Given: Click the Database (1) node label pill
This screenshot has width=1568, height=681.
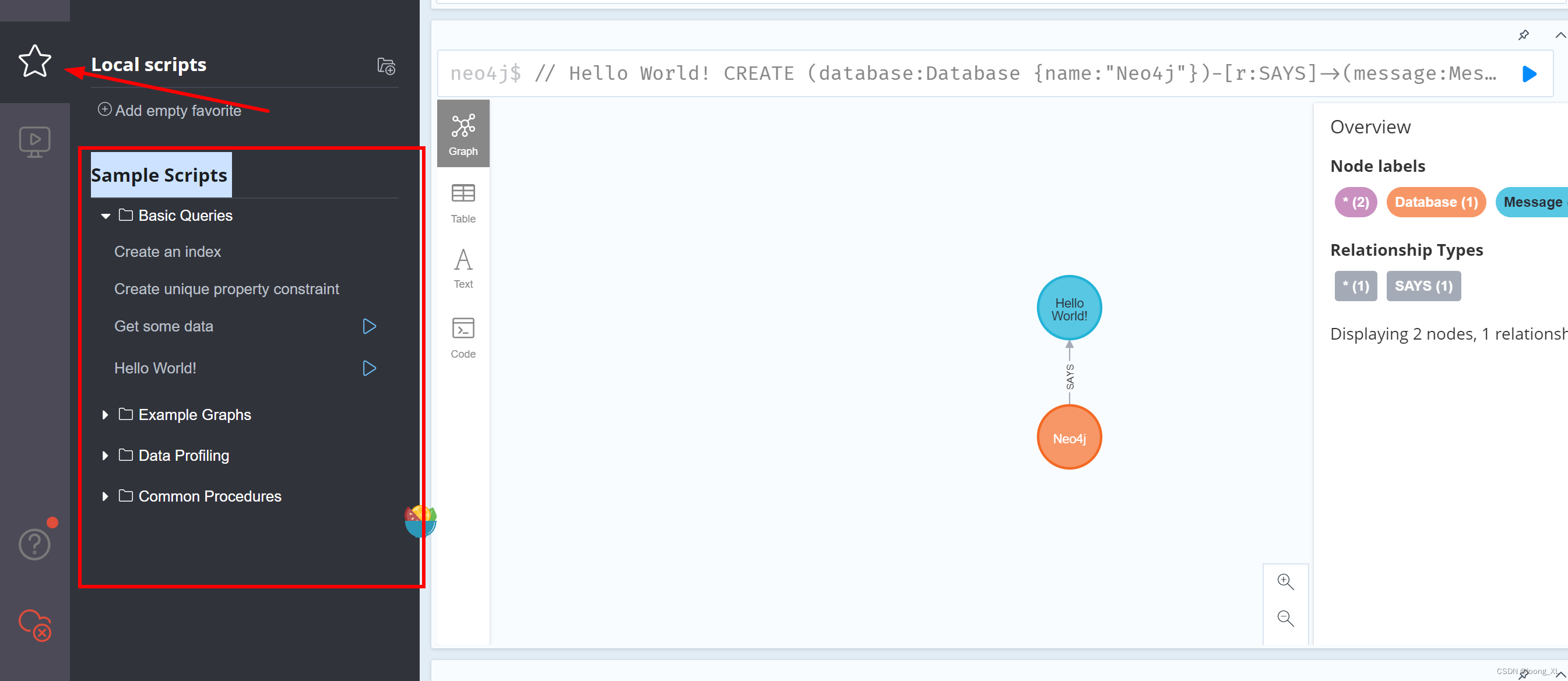Looking at the screenshot, I should click(1436, 202).
